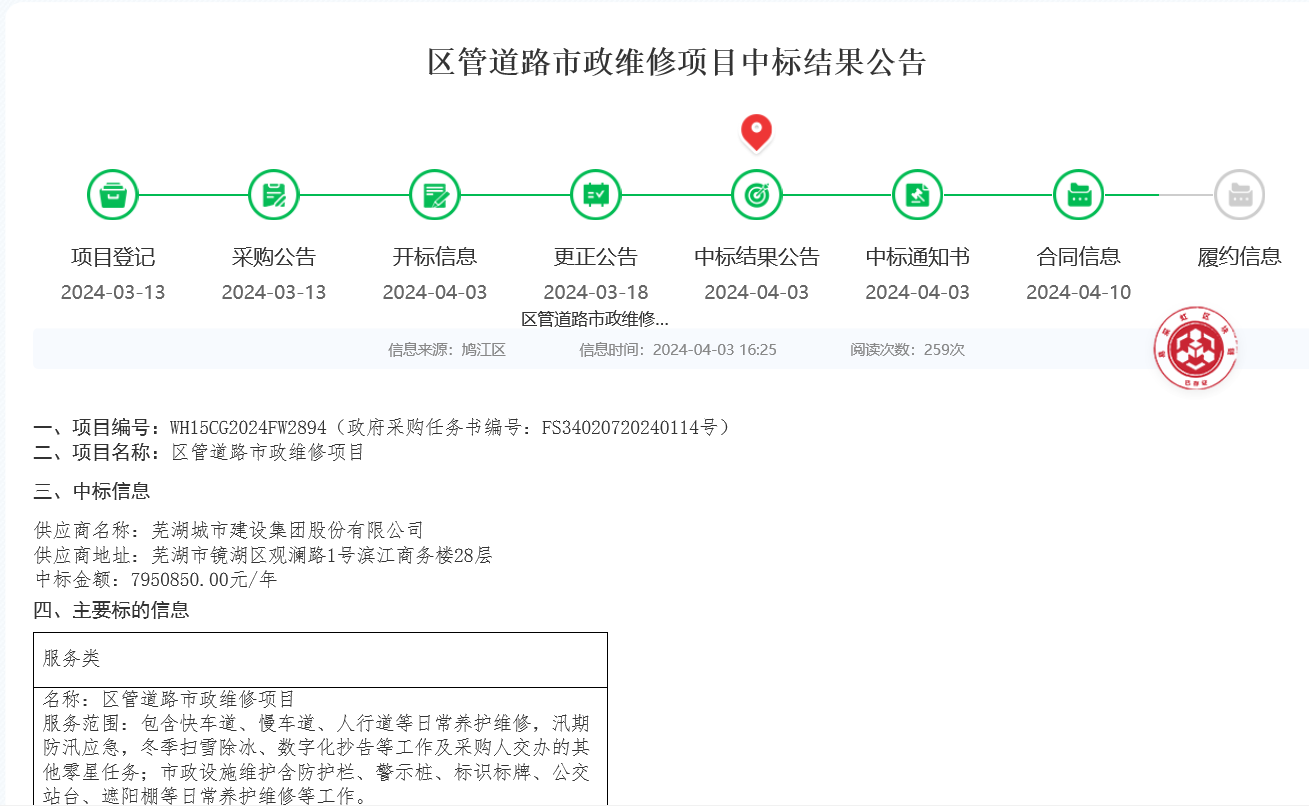
Task: Click the 阅读次数 259次 counter
Action: (907, 350)
